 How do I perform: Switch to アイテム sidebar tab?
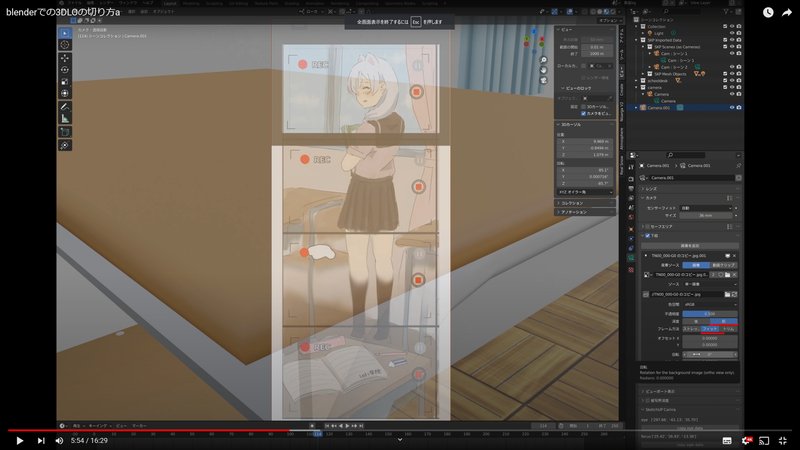tap(622, 35)
